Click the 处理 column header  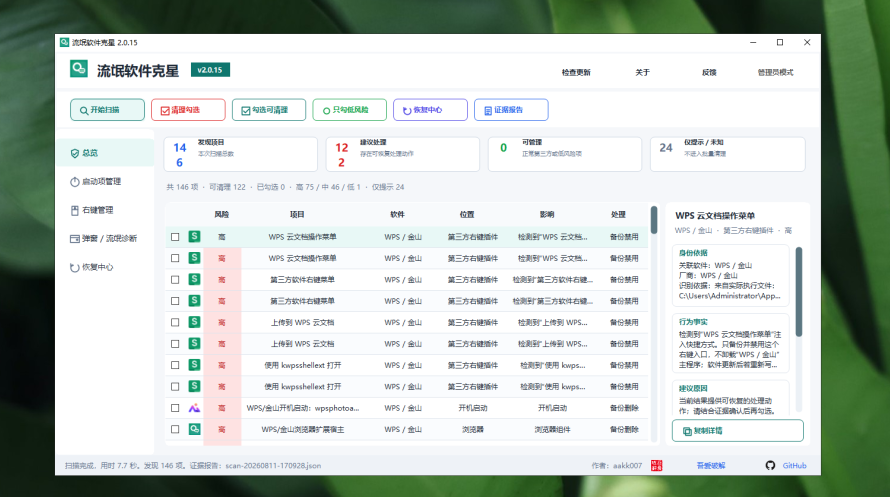click(618, 214)
